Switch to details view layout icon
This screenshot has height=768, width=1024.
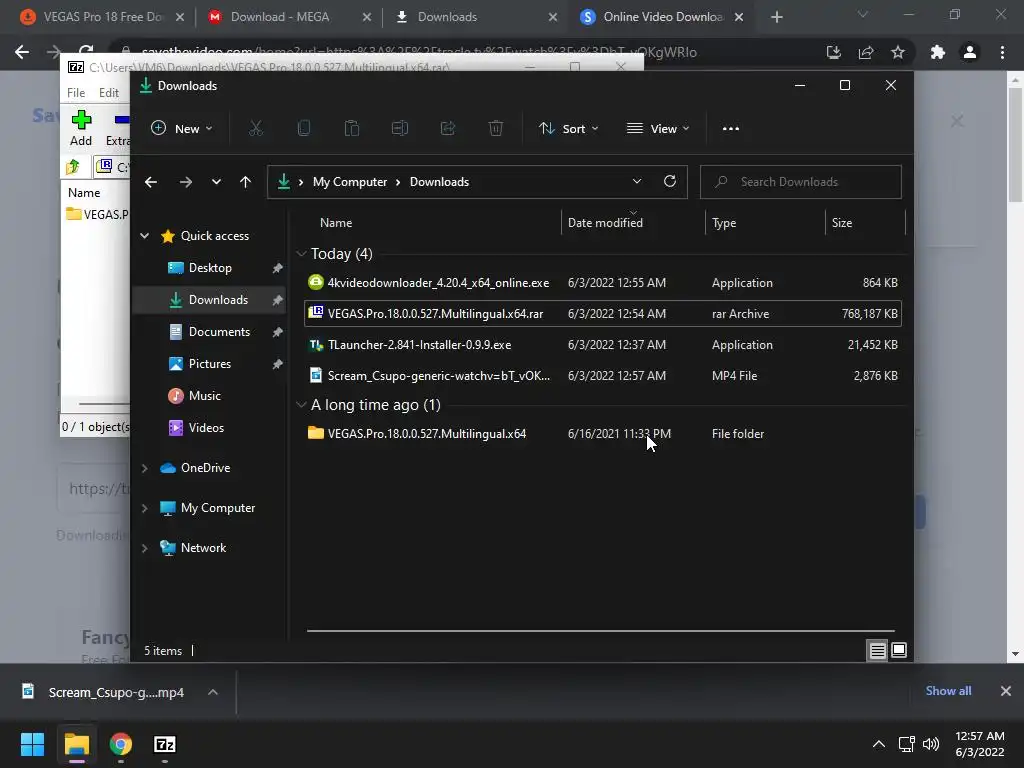coord(877,650)
